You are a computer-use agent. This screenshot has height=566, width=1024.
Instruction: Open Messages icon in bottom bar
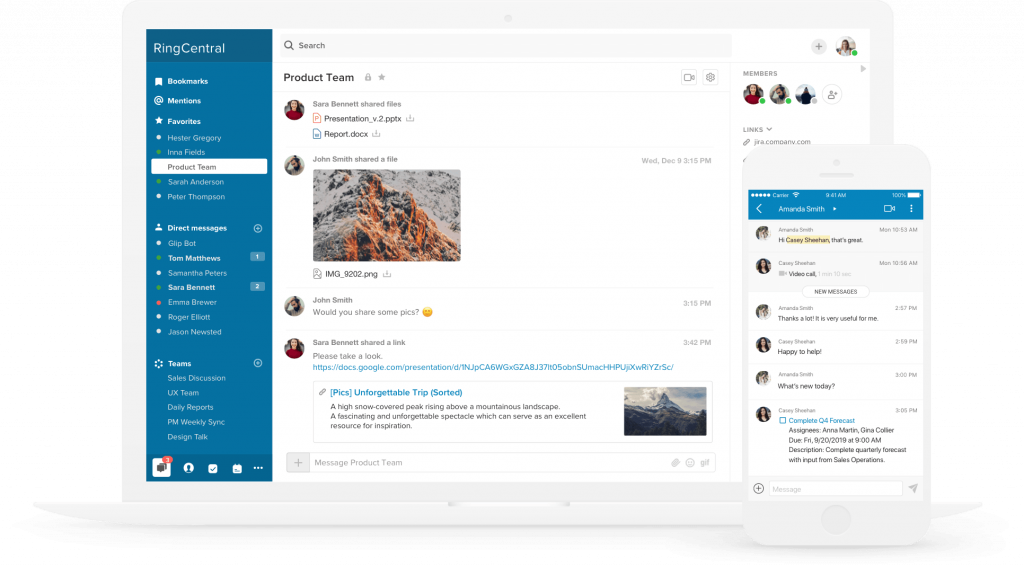pos(162,467)
